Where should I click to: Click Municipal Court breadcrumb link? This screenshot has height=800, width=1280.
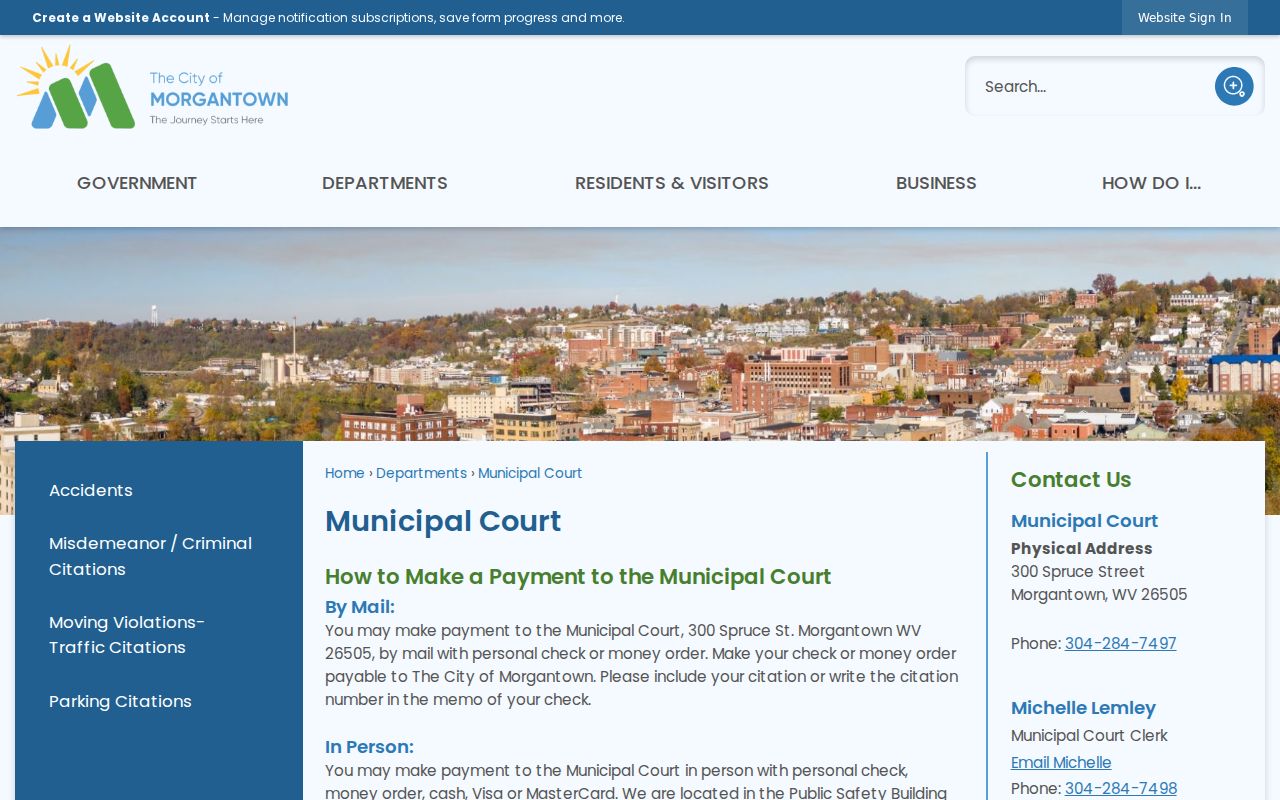point(530,473)
